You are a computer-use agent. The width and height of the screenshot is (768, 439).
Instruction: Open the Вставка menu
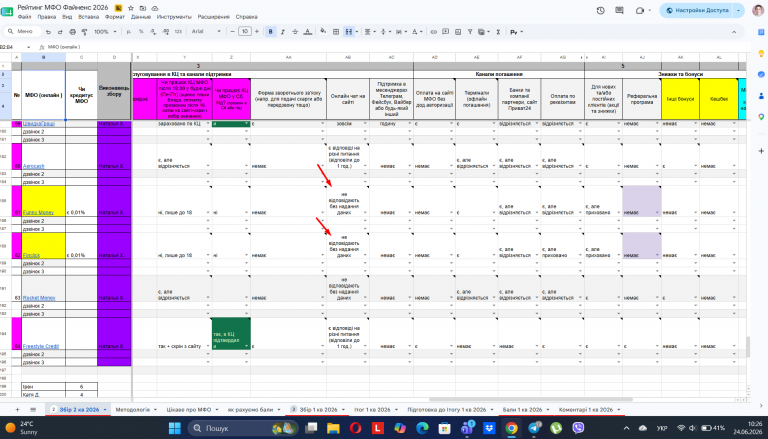(89, 17)
